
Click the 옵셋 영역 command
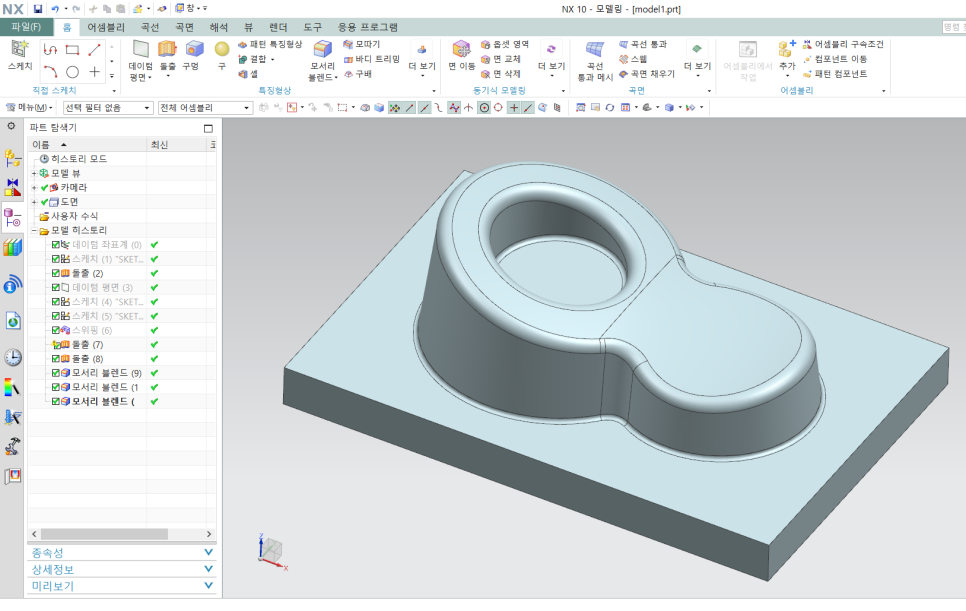tap(504, 44)
